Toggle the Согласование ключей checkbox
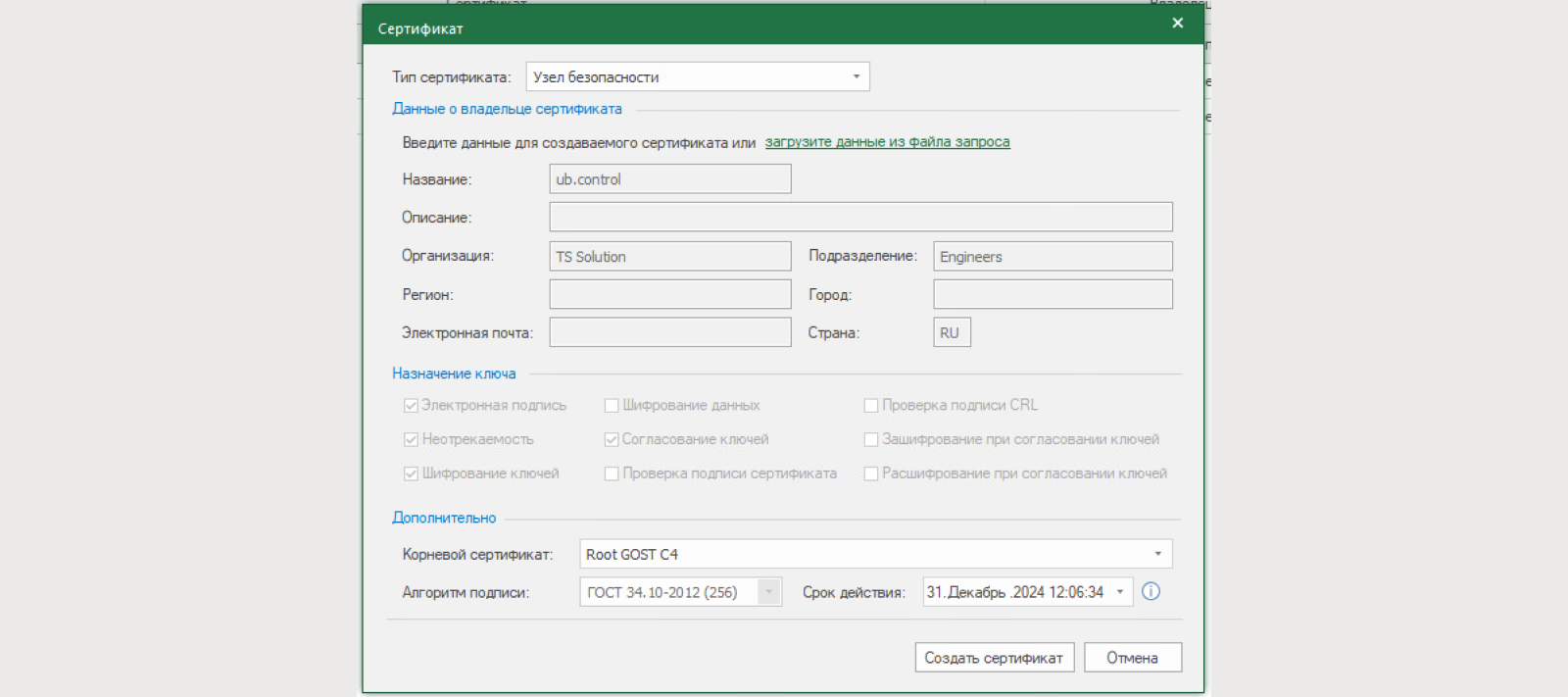1568x697 pixels. click(x=612, y=439)
